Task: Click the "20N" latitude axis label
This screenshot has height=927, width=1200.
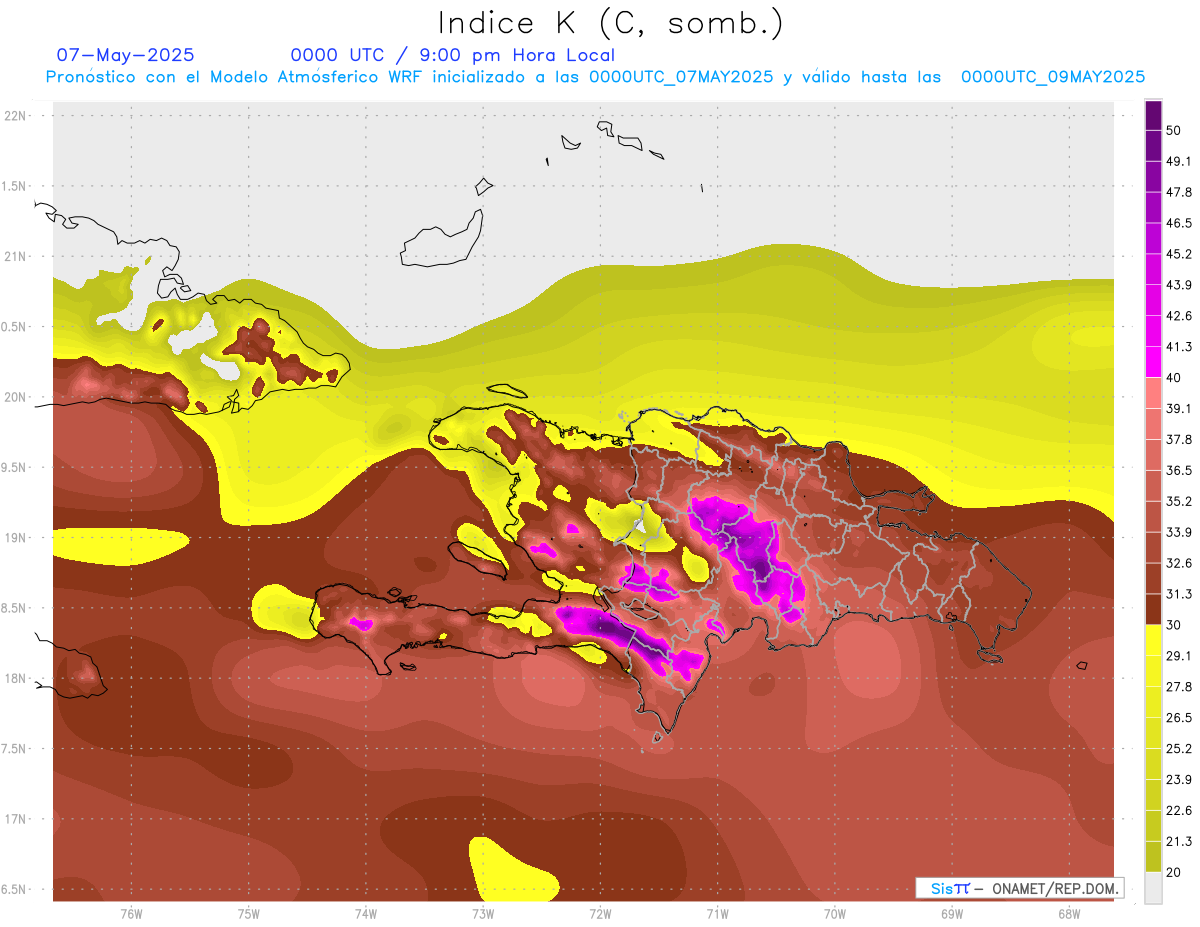Action: (17, 397)
